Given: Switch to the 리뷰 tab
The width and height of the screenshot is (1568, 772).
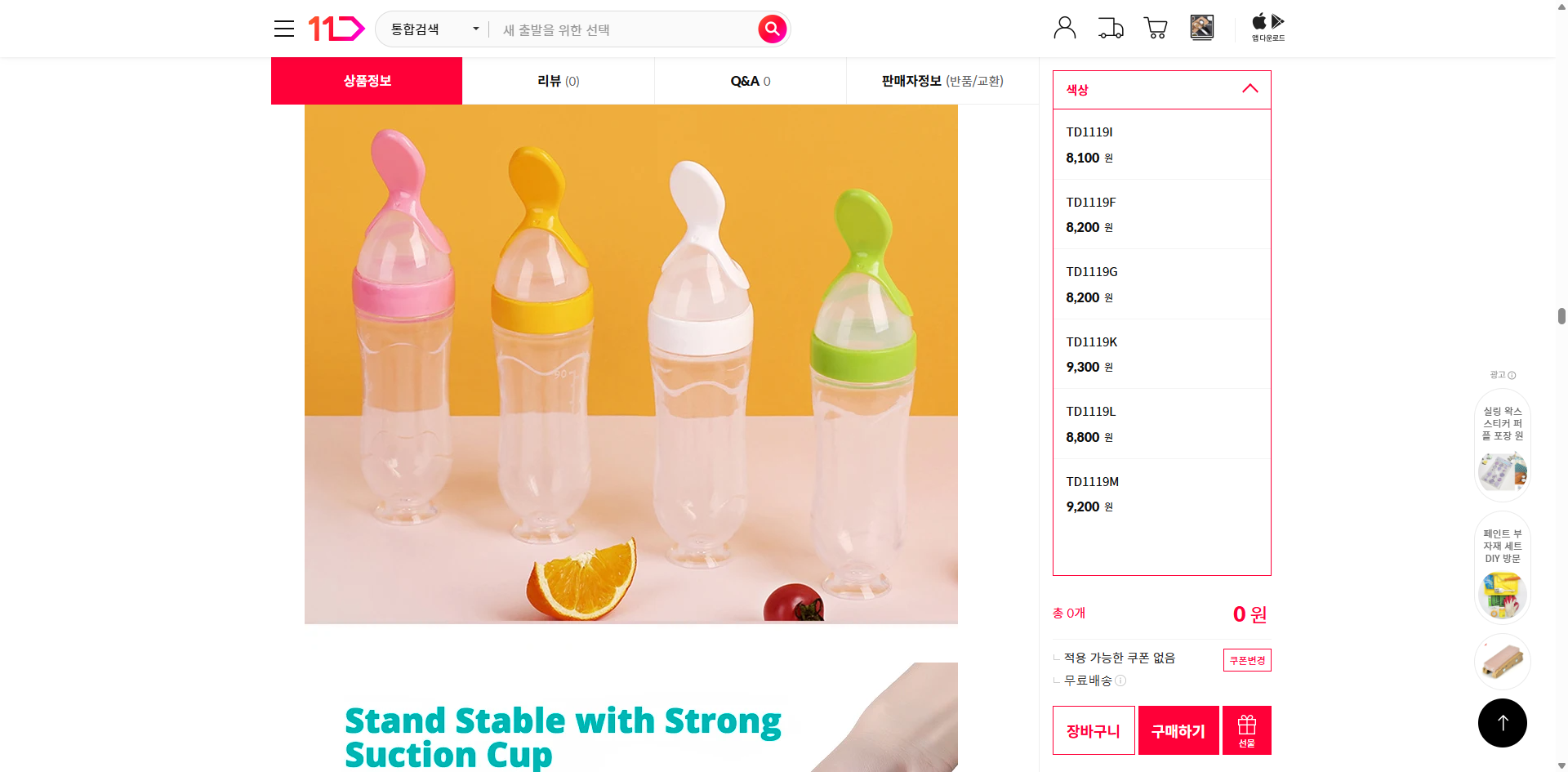Looking at the screenshot, I should tap(559, 81).
